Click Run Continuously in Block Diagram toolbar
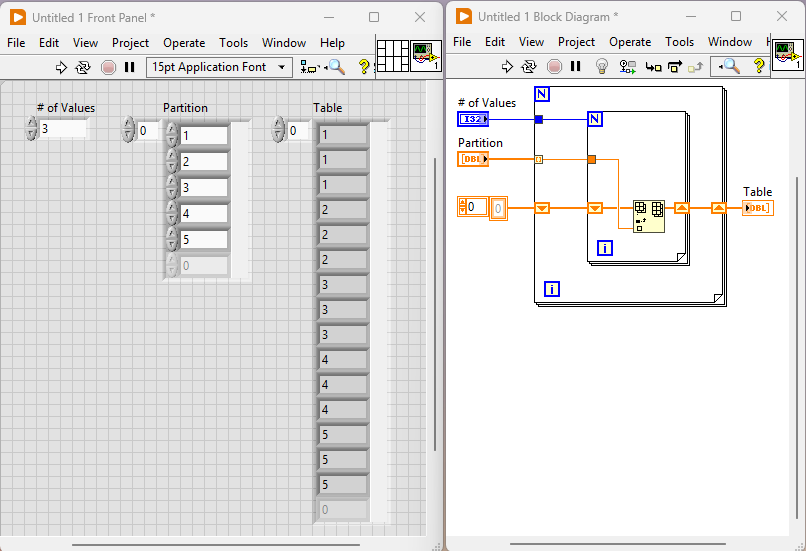The height and width of the screenshot is (551, 806). (x=530, y=67)
